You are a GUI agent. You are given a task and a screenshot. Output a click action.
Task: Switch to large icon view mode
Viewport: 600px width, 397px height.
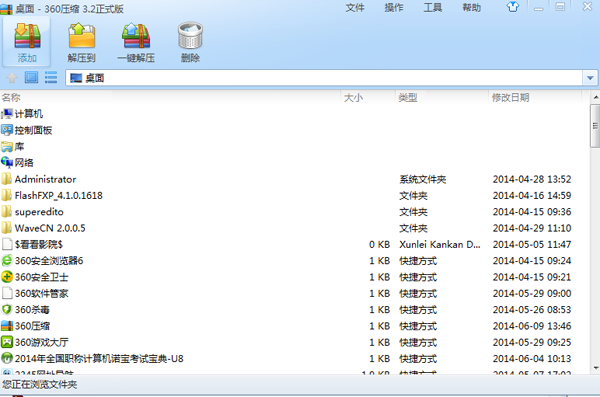(x=31, y=78)
